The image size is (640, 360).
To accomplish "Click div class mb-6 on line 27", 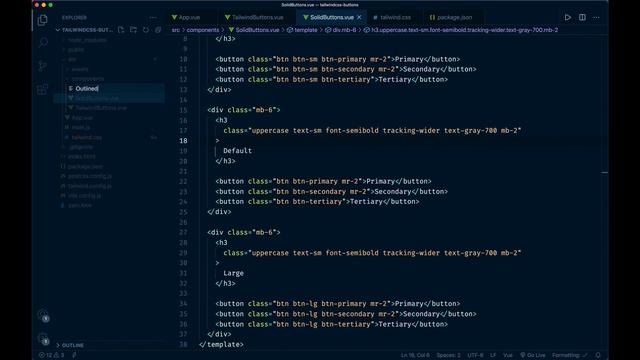I will coord(244,232).
